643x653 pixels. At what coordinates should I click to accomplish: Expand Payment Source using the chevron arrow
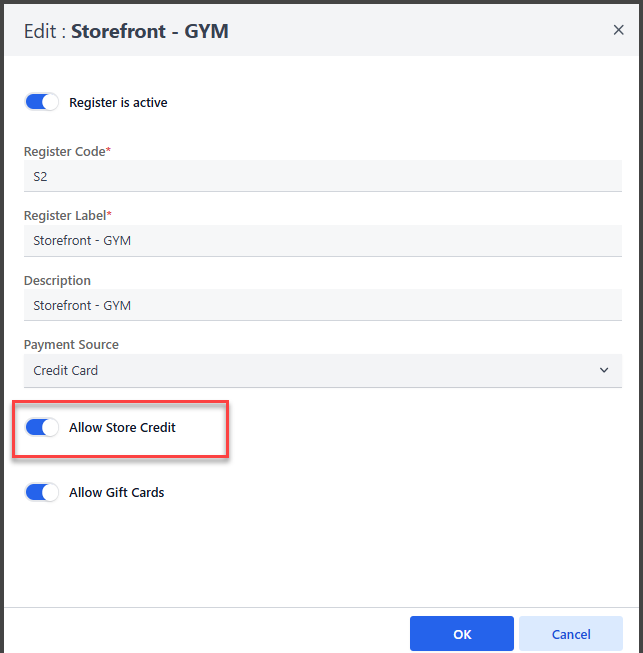604,370
